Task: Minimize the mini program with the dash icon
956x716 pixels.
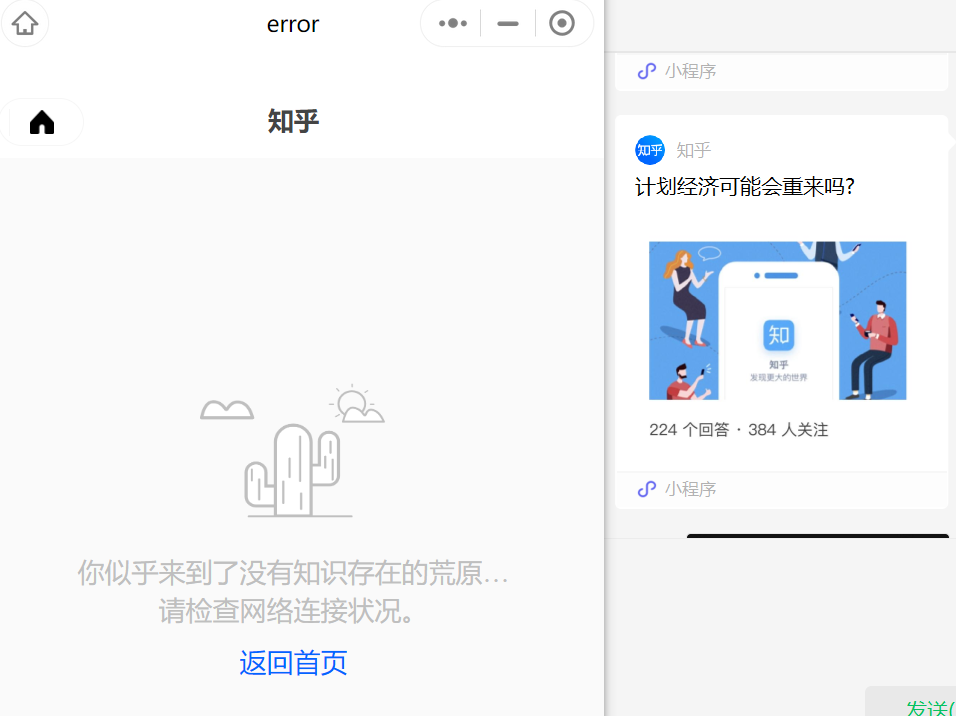Action: click(508, 24)
